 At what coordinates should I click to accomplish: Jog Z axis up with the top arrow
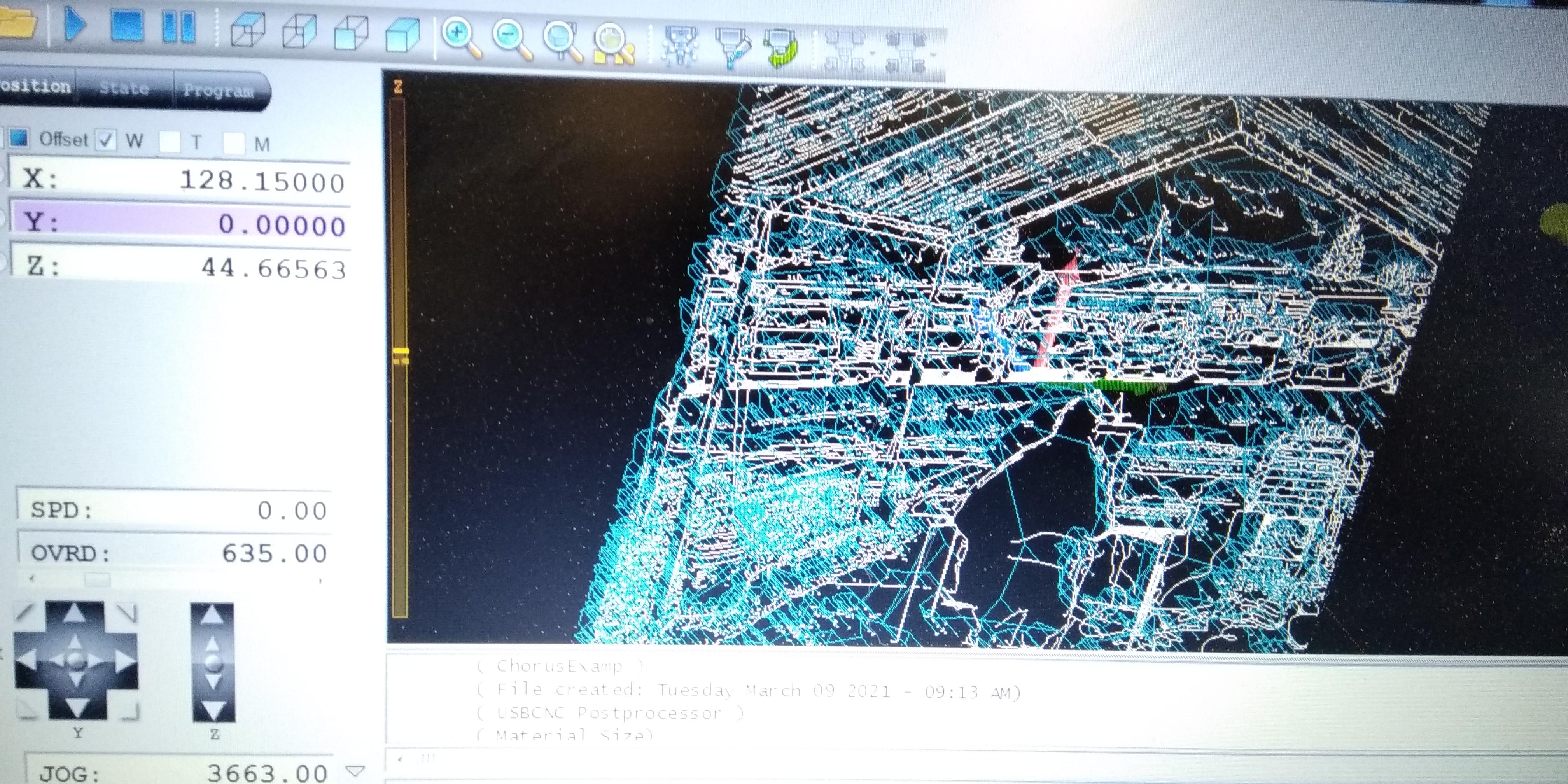coord(212,615)
